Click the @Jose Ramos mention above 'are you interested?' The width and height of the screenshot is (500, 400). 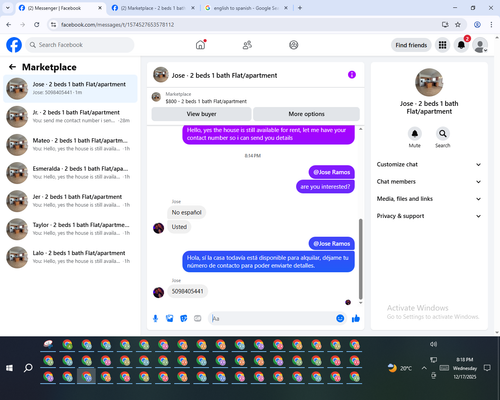332,172
